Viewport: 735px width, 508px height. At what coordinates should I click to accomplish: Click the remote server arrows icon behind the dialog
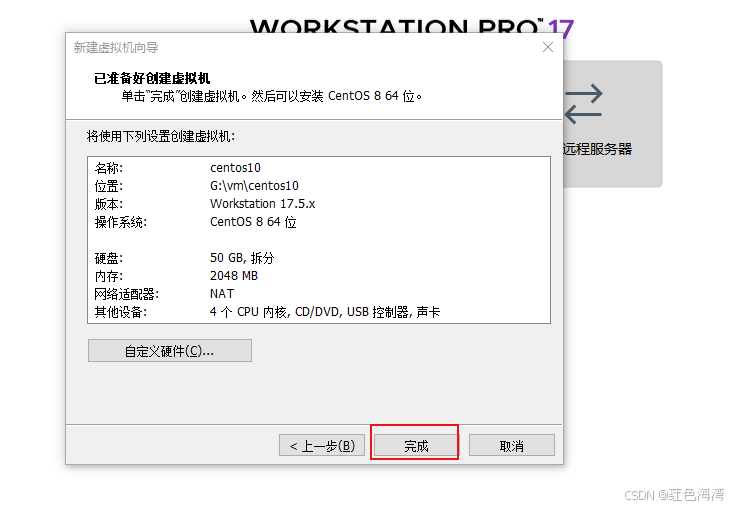[583, 104]
